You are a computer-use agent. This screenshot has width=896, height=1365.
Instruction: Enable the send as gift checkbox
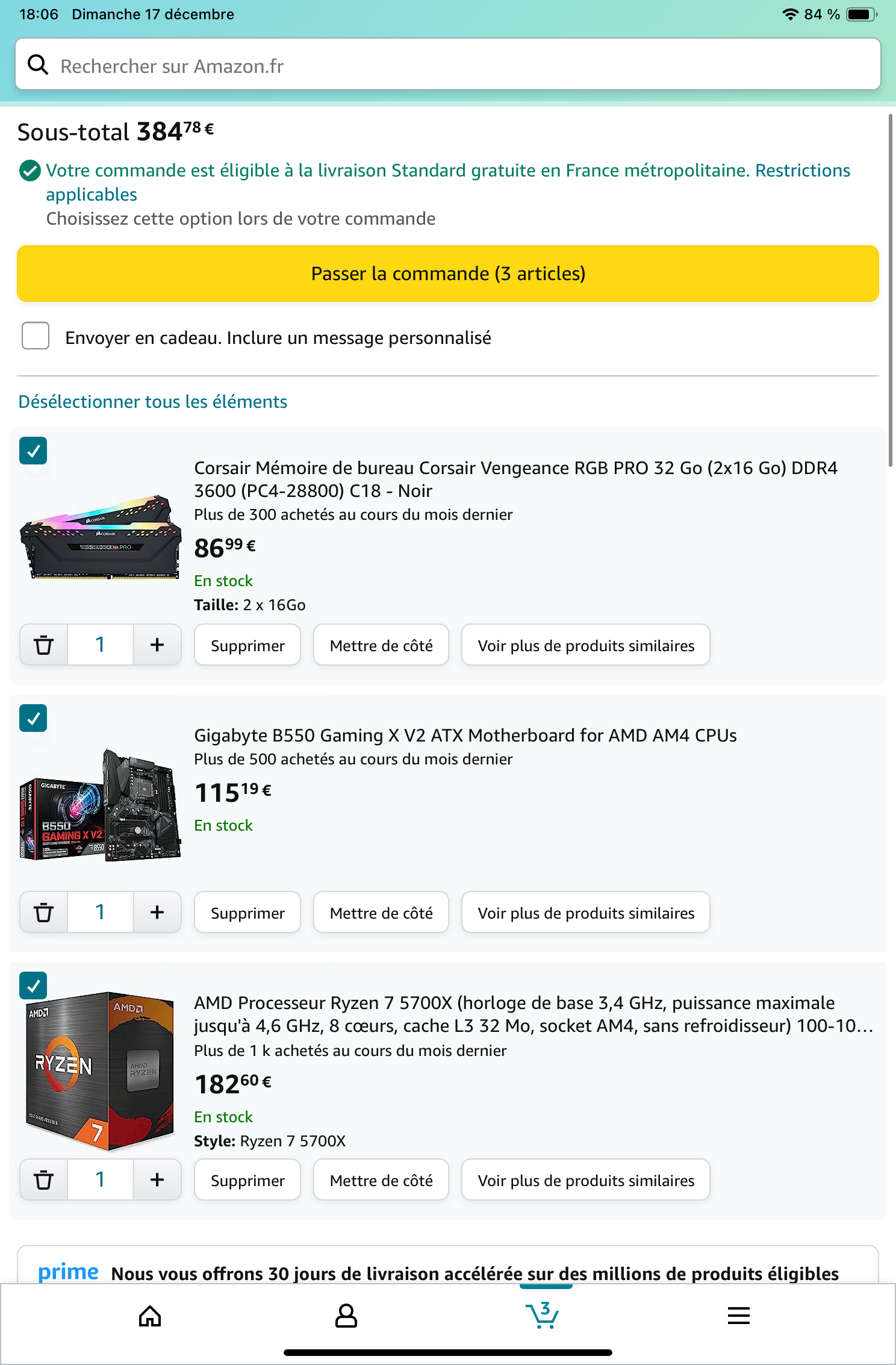point(36,336)
